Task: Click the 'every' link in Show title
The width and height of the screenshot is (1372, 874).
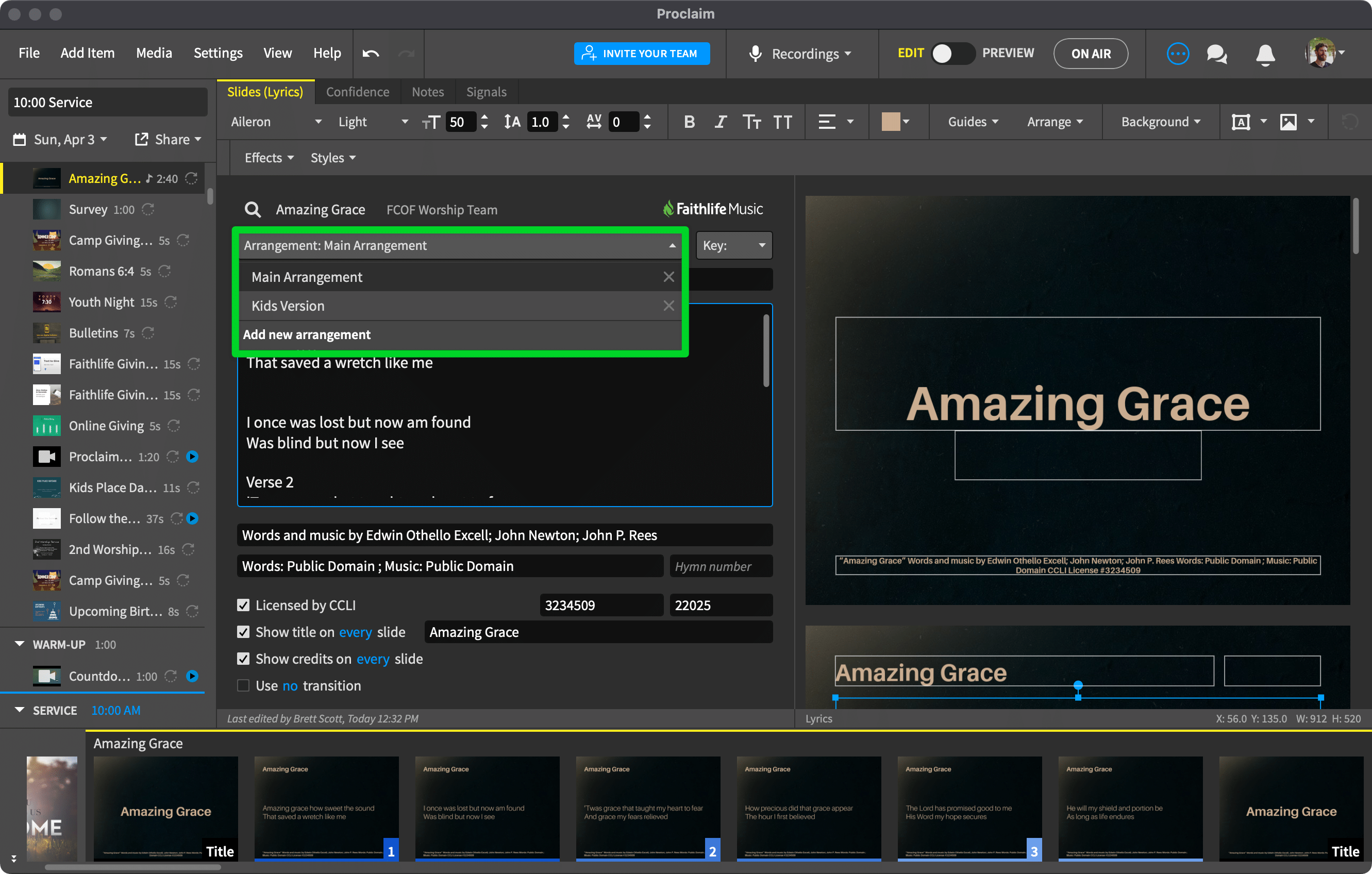Action: [x=355, y=632]
